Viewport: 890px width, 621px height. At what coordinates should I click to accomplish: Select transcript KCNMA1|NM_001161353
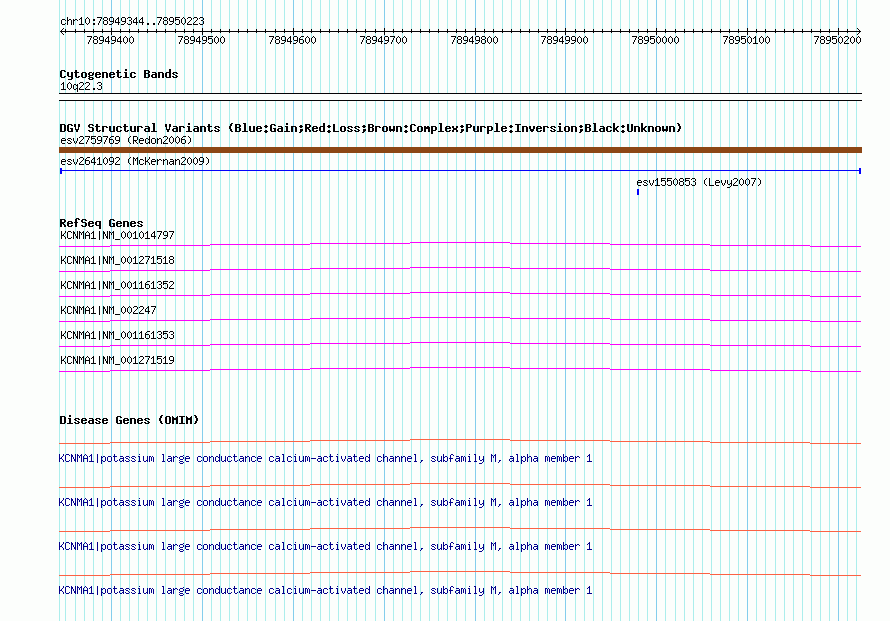(117, 335)
